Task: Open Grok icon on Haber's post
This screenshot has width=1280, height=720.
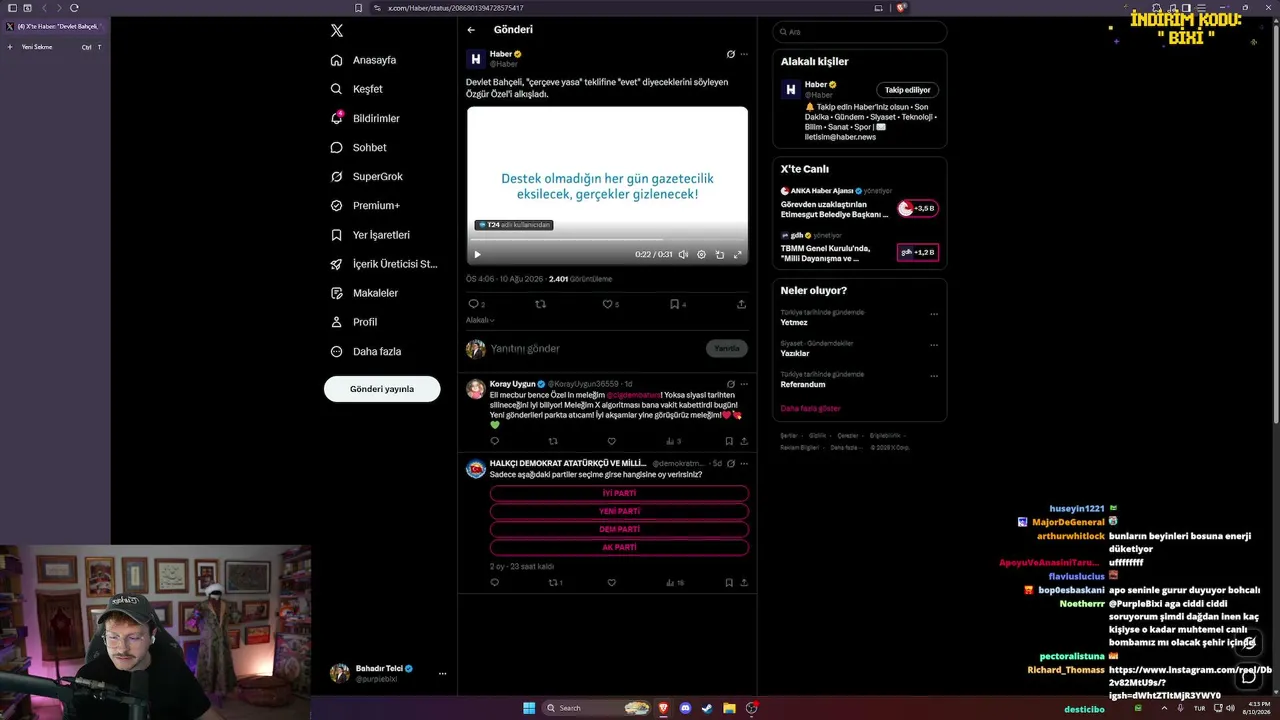Action: point(731,54)
